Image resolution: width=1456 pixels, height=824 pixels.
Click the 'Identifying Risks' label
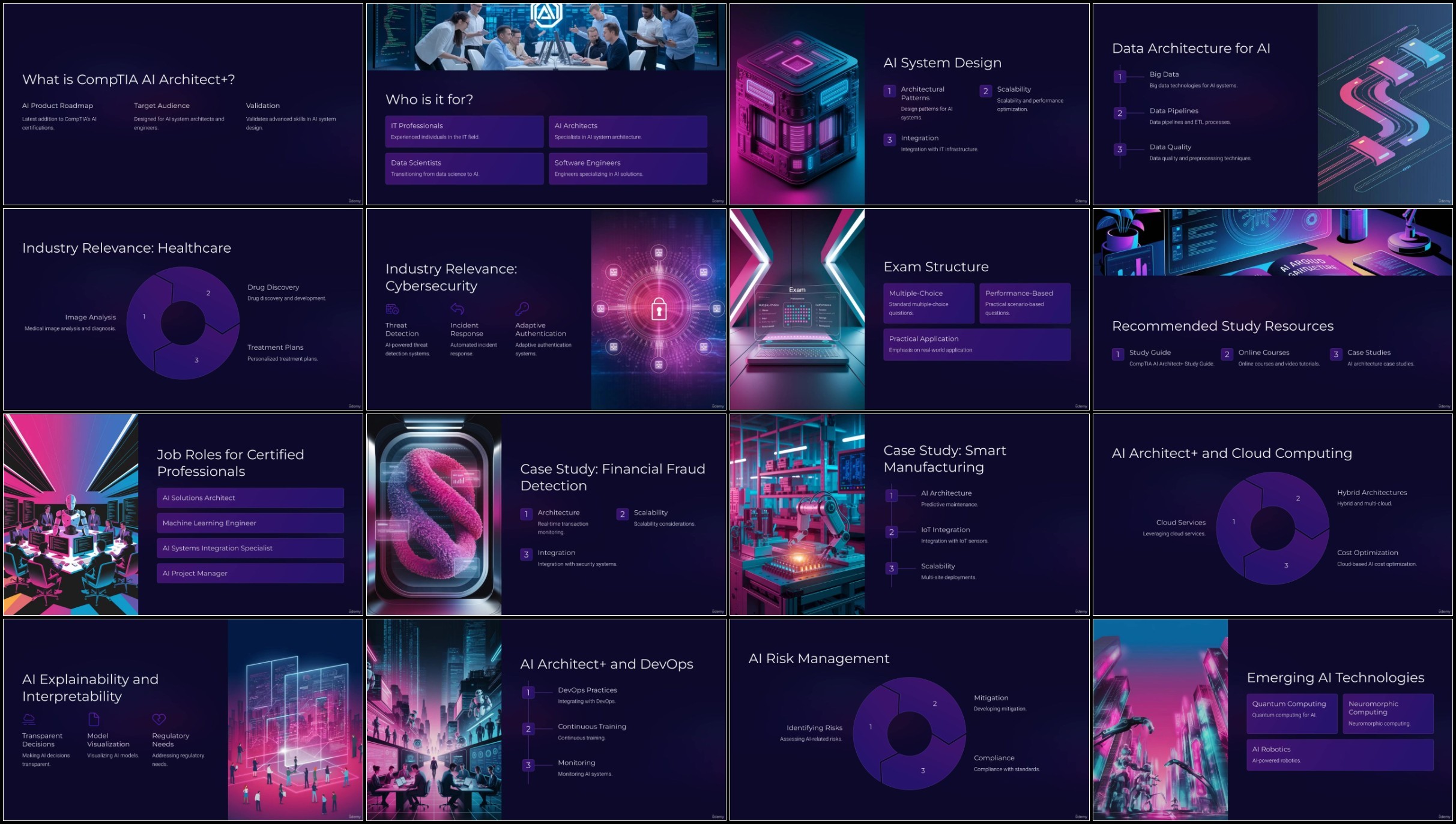815,728
